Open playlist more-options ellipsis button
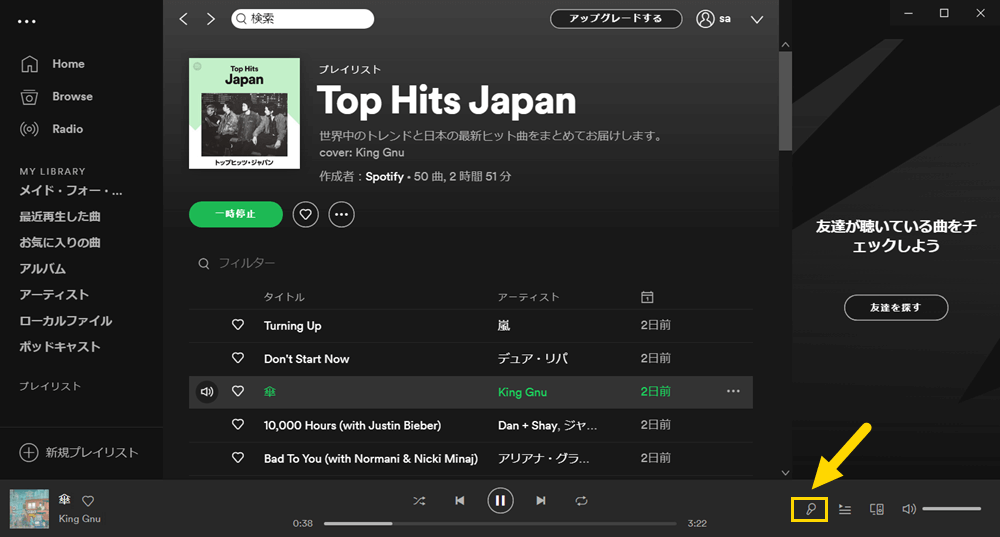This screenshot has height=537, width=1000. (x=341, y=214)
